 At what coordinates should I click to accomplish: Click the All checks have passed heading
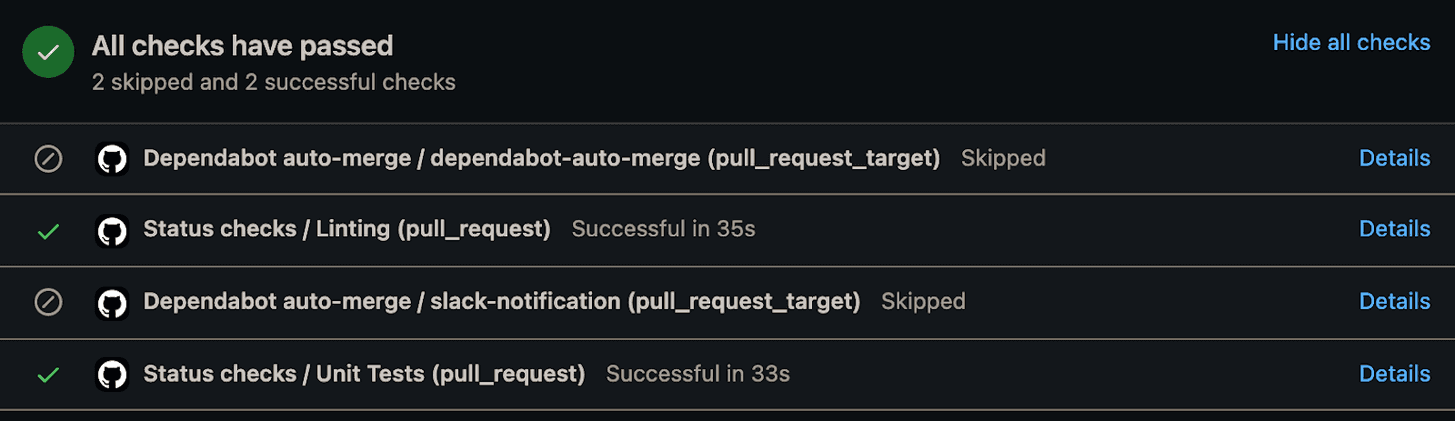242,45
